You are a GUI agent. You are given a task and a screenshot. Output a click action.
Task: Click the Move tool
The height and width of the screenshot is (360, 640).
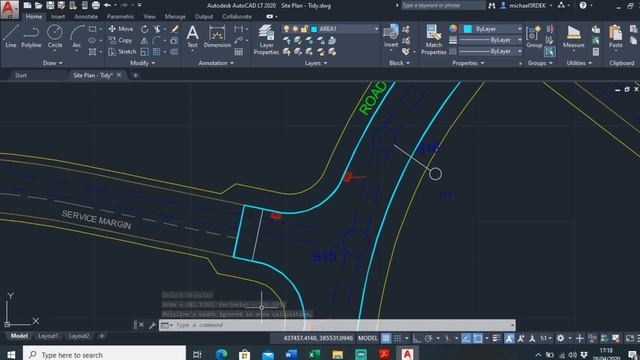pyautogui.click(x=121, y=29)
